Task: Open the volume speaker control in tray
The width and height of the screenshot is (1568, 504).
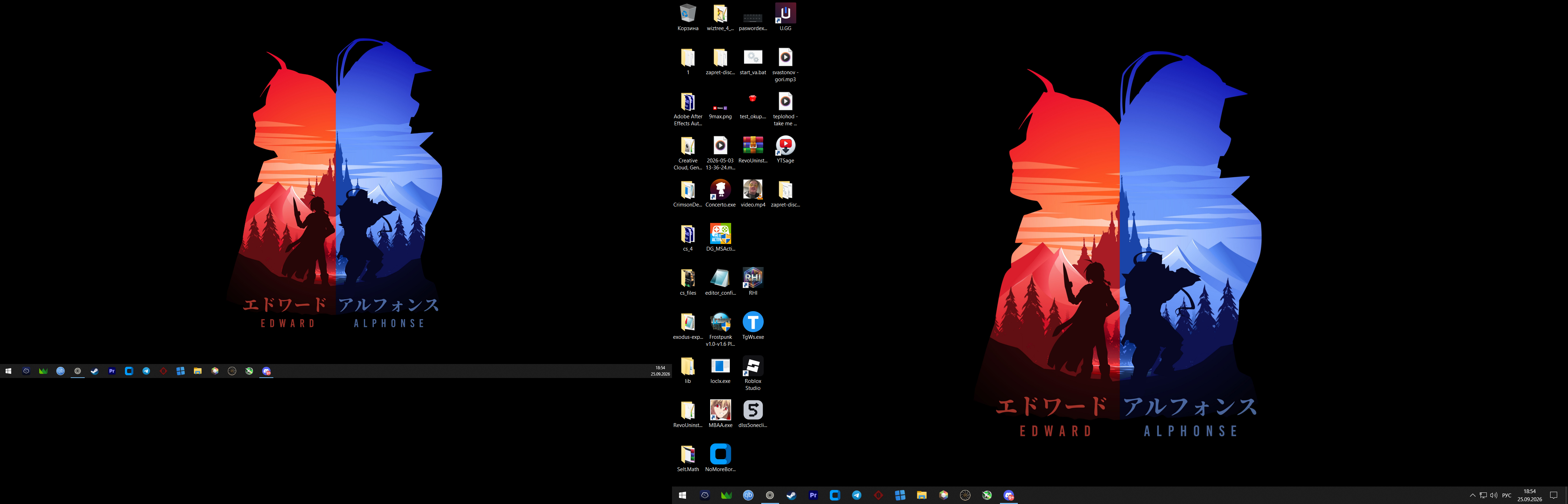Action: click(x=1493, y=496)
